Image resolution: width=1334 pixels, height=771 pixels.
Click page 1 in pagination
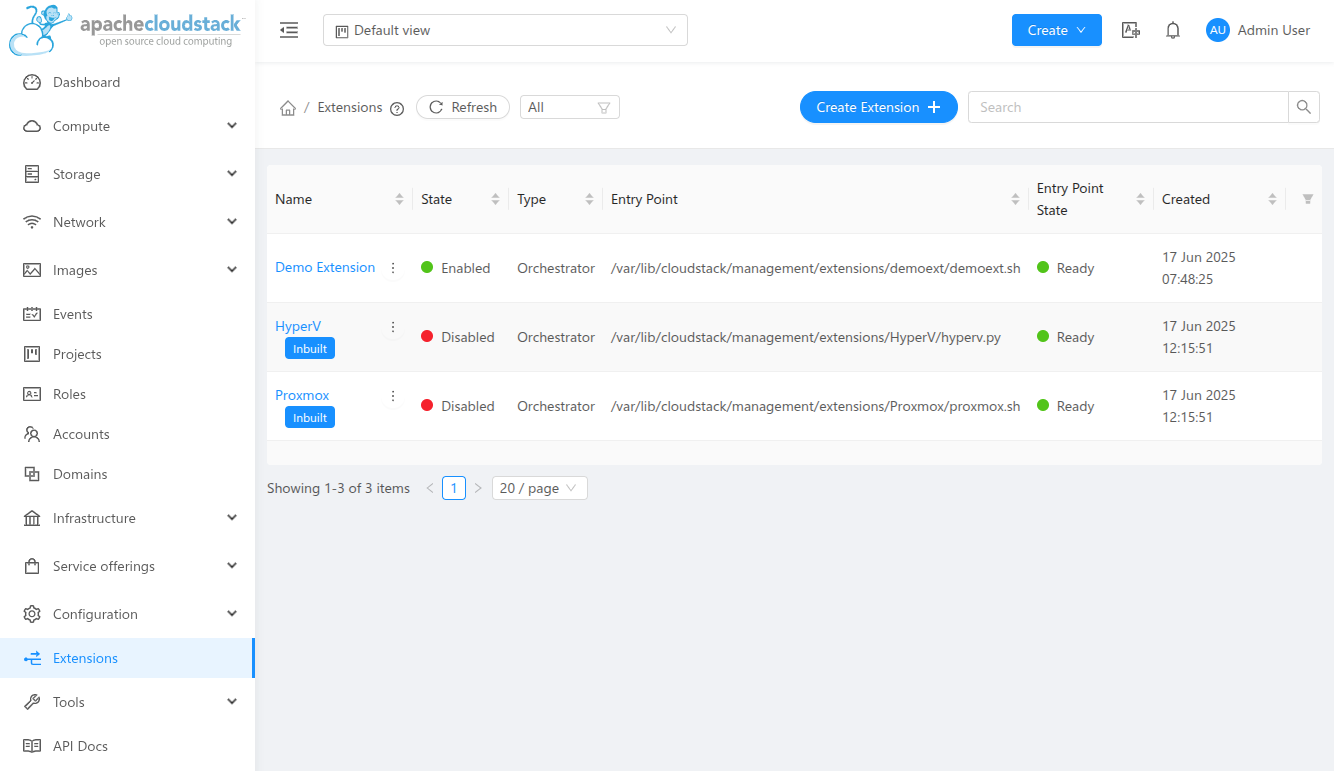click(x=454, y=488)
